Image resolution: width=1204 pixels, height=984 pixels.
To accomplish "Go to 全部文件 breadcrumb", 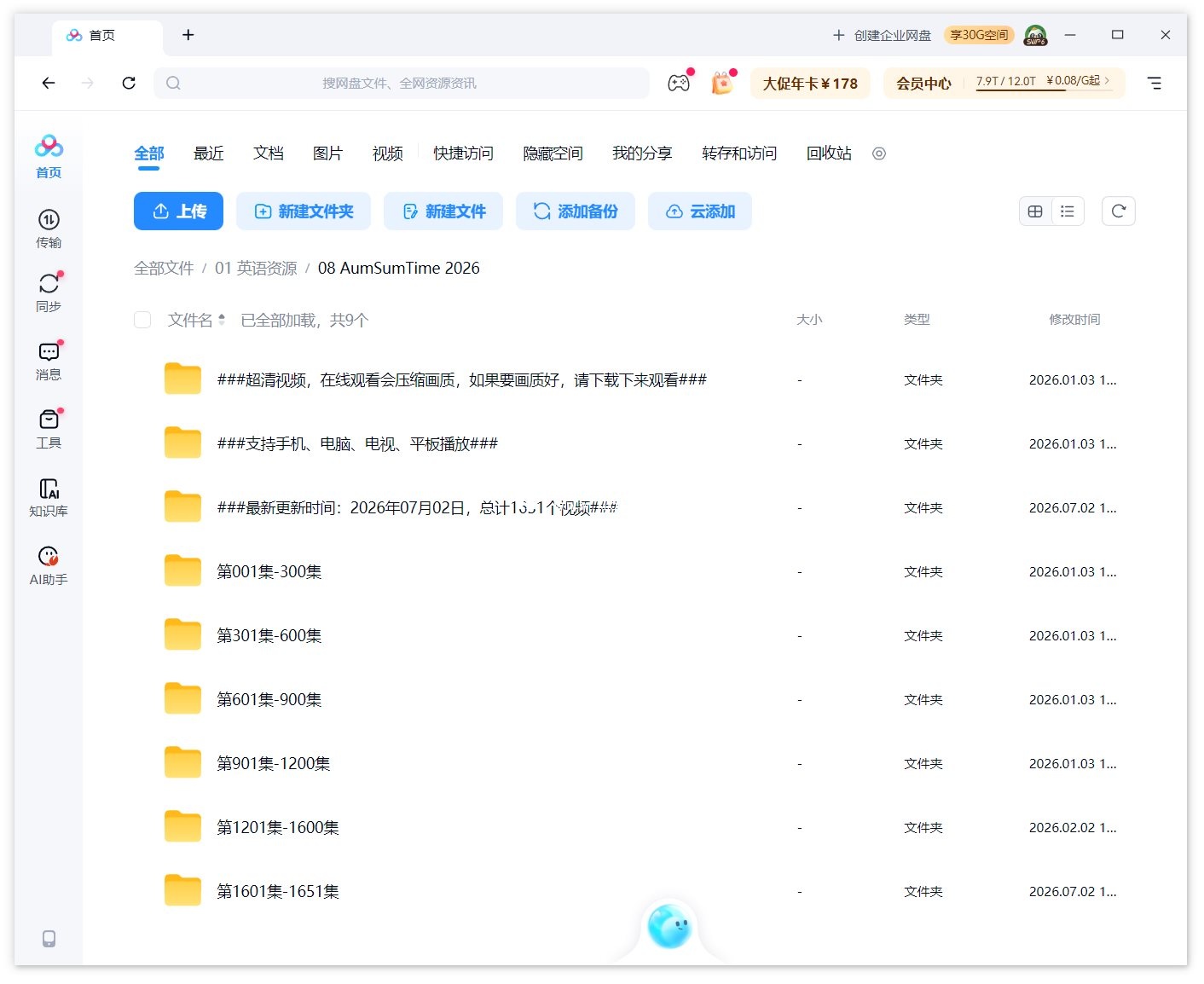I will [x=164, y=269].
